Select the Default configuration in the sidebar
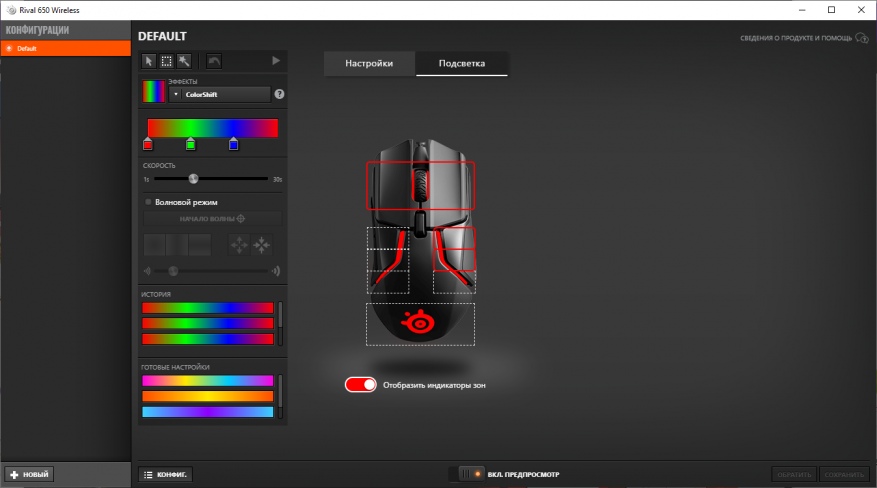This screenshot has width=877, height=488. 65,49
